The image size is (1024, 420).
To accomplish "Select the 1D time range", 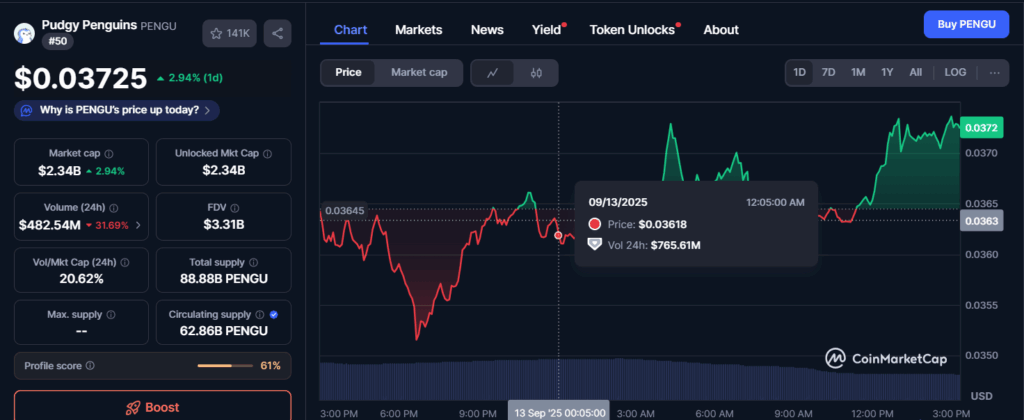I will [799, 73].
